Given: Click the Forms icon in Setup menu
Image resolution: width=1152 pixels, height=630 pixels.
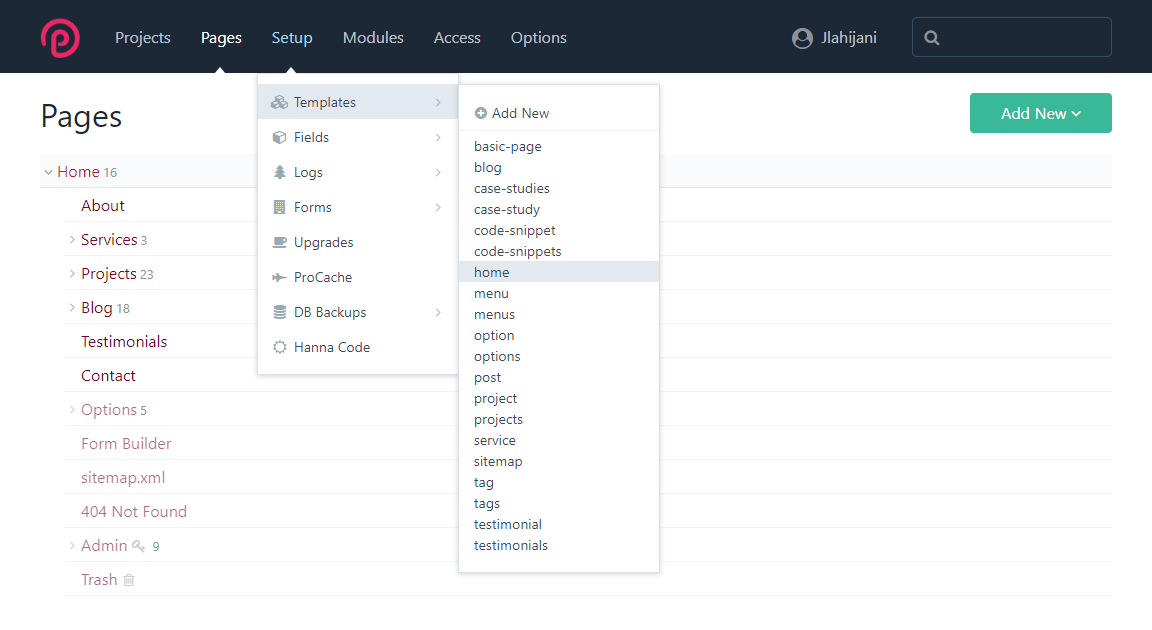Looking at the screenshot, I should click(x=277, y=206).
